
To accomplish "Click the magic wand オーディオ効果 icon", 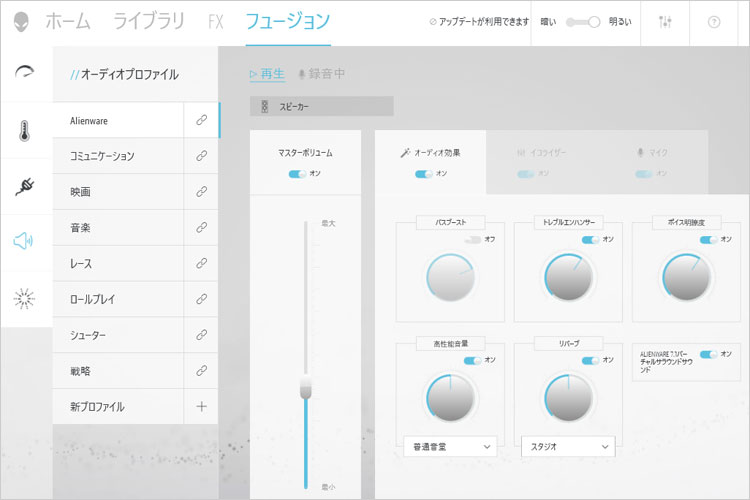I will [405, 153].
